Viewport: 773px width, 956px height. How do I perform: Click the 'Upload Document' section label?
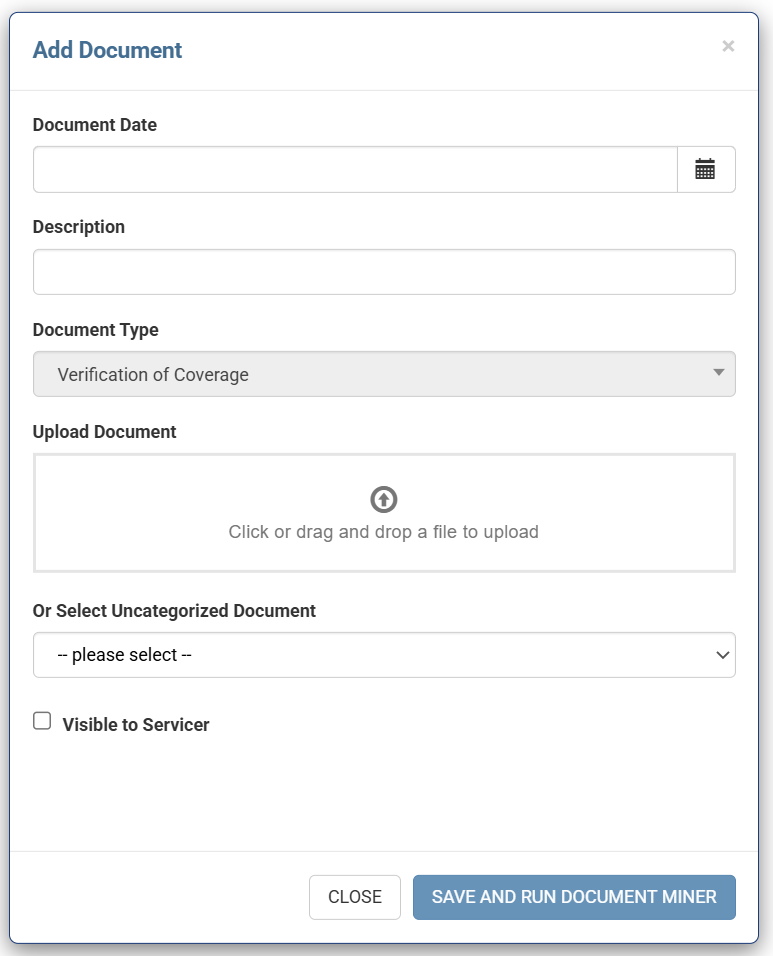(105, 432)
